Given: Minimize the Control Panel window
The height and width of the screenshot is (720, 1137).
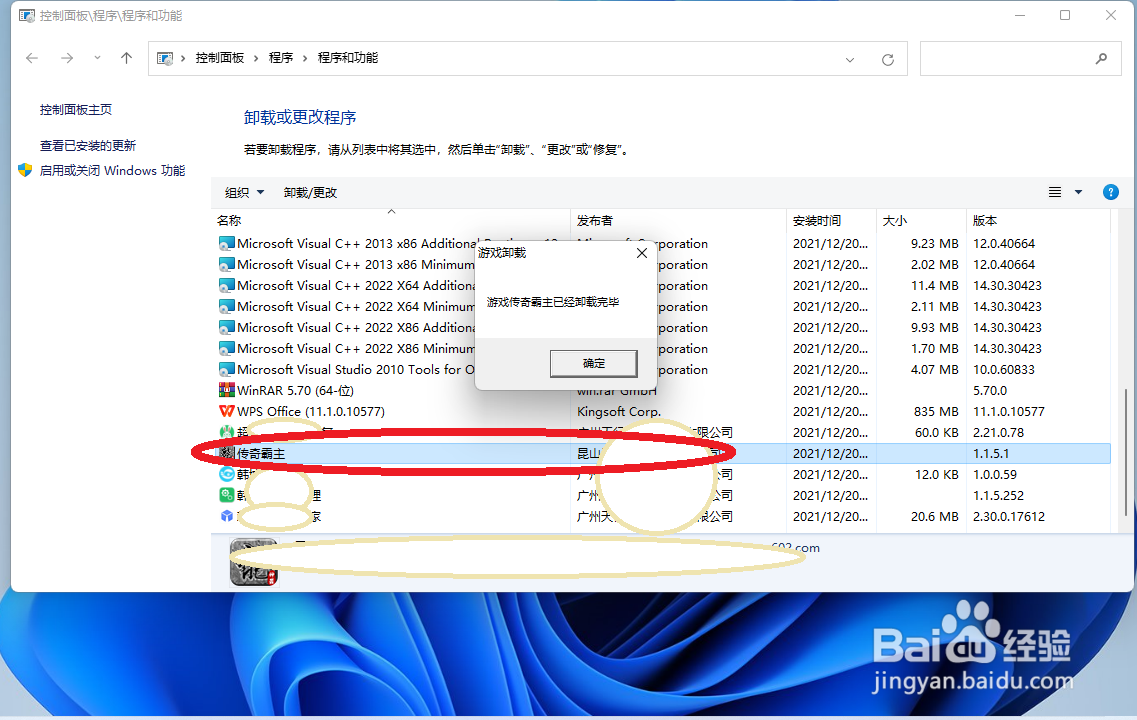Looking at the screenshot, I should point(1020,15).
